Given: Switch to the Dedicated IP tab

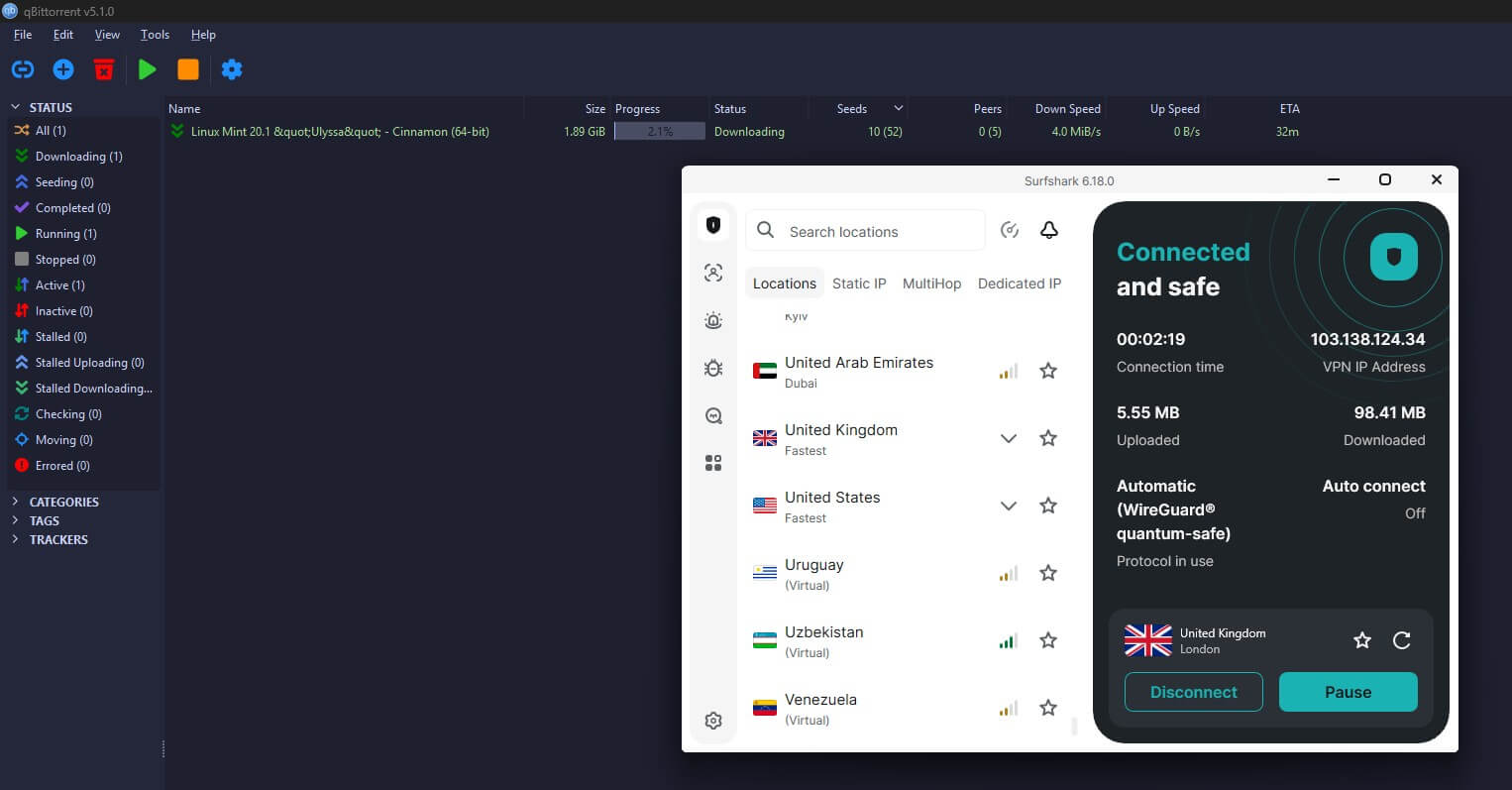Looking at the screenshot, I should click(x=1020, y=283).
